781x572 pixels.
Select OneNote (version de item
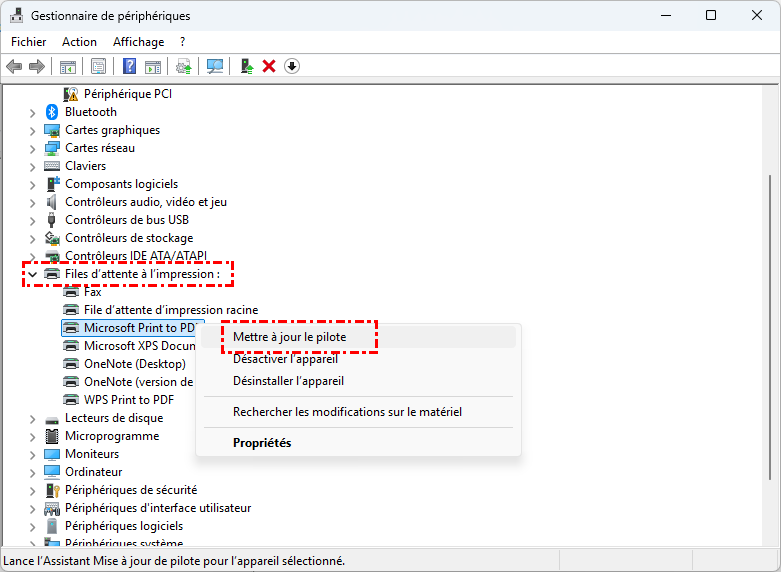[x=138, y=382]
